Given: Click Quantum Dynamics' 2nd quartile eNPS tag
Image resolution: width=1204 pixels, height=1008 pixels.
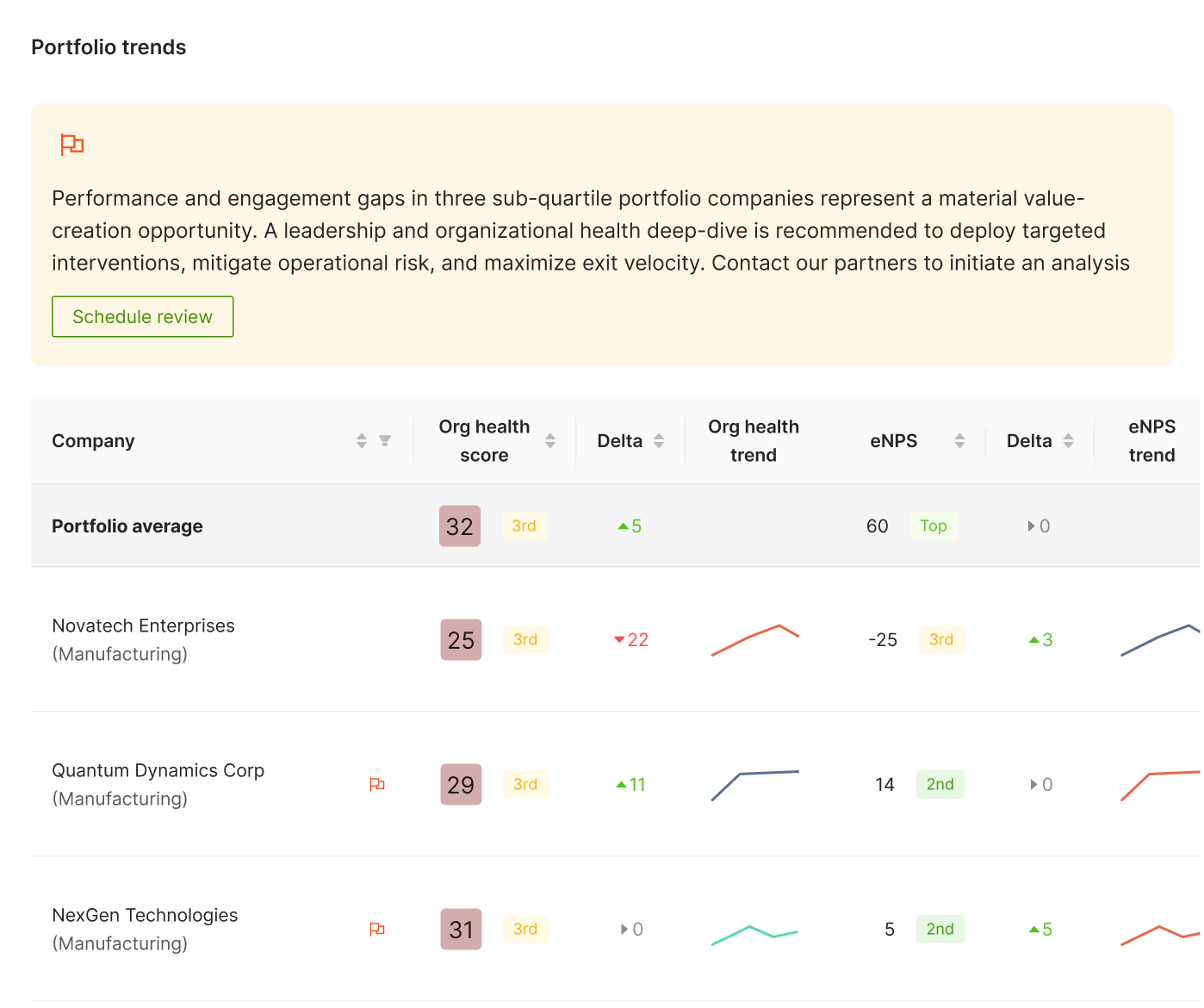Looking at the screenshot, I should point(940,784).
